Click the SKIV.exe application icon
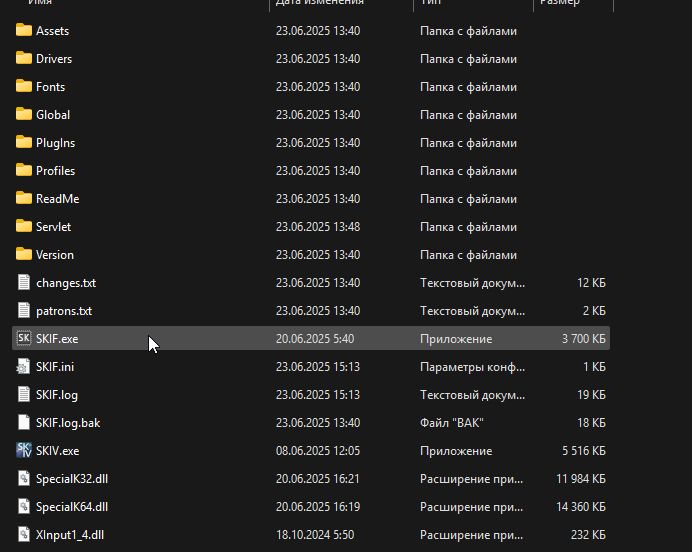Screen dimensions: 692x552 [x=24, y=451]
